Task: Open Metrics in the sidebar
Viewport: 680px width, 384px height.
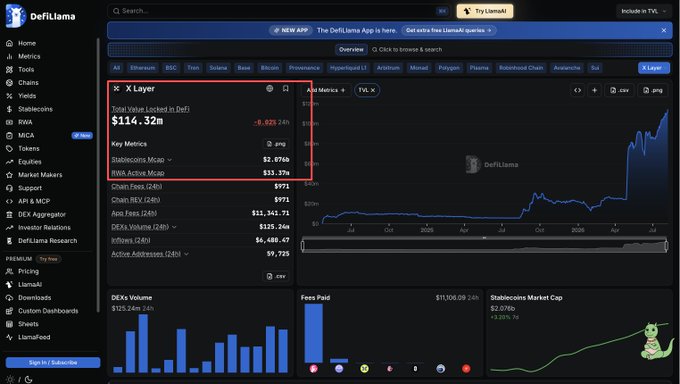Action: [23, 56]
